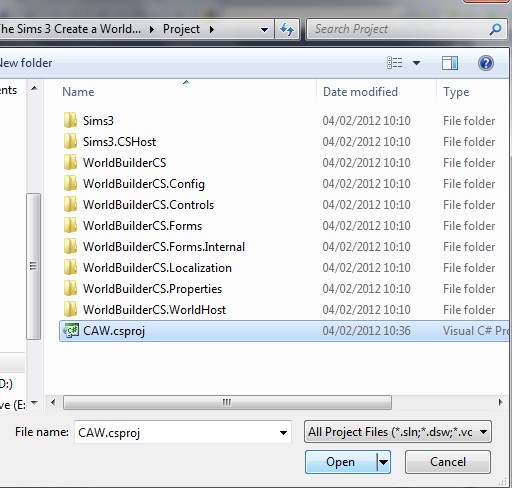Viewport: 512px width, 488px height.
Task: Sort by the Type column header
Action: click(456, 92)
